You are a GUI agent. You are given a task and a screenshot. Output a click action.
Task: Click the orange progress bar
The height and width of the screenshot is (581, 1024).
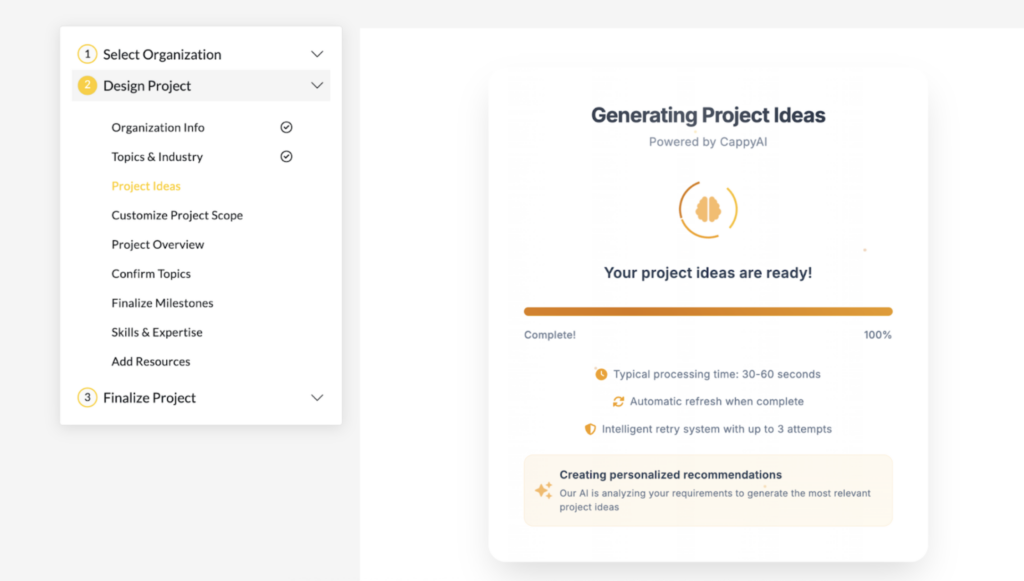(x=708, y=311)
